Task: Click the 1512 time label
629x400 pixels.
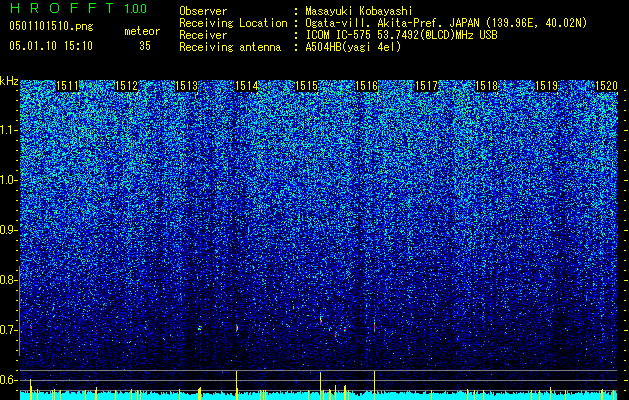Action: [x=126, y=86]
